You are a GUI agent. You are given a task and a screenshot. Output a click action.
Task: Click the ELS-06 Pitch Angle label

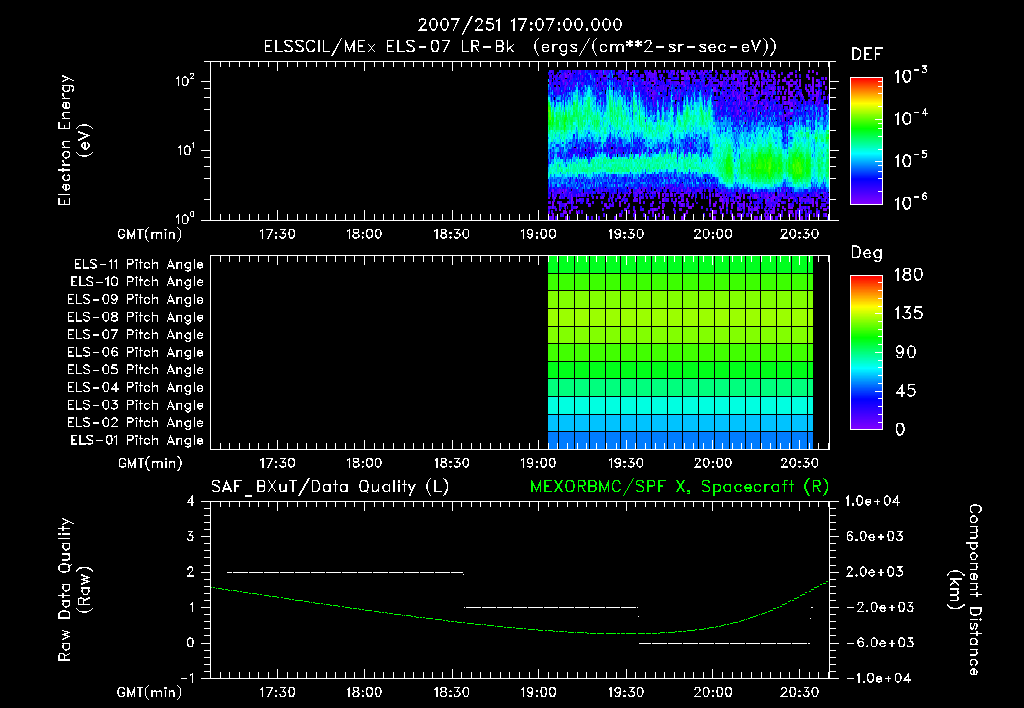(x=135, y=353)
